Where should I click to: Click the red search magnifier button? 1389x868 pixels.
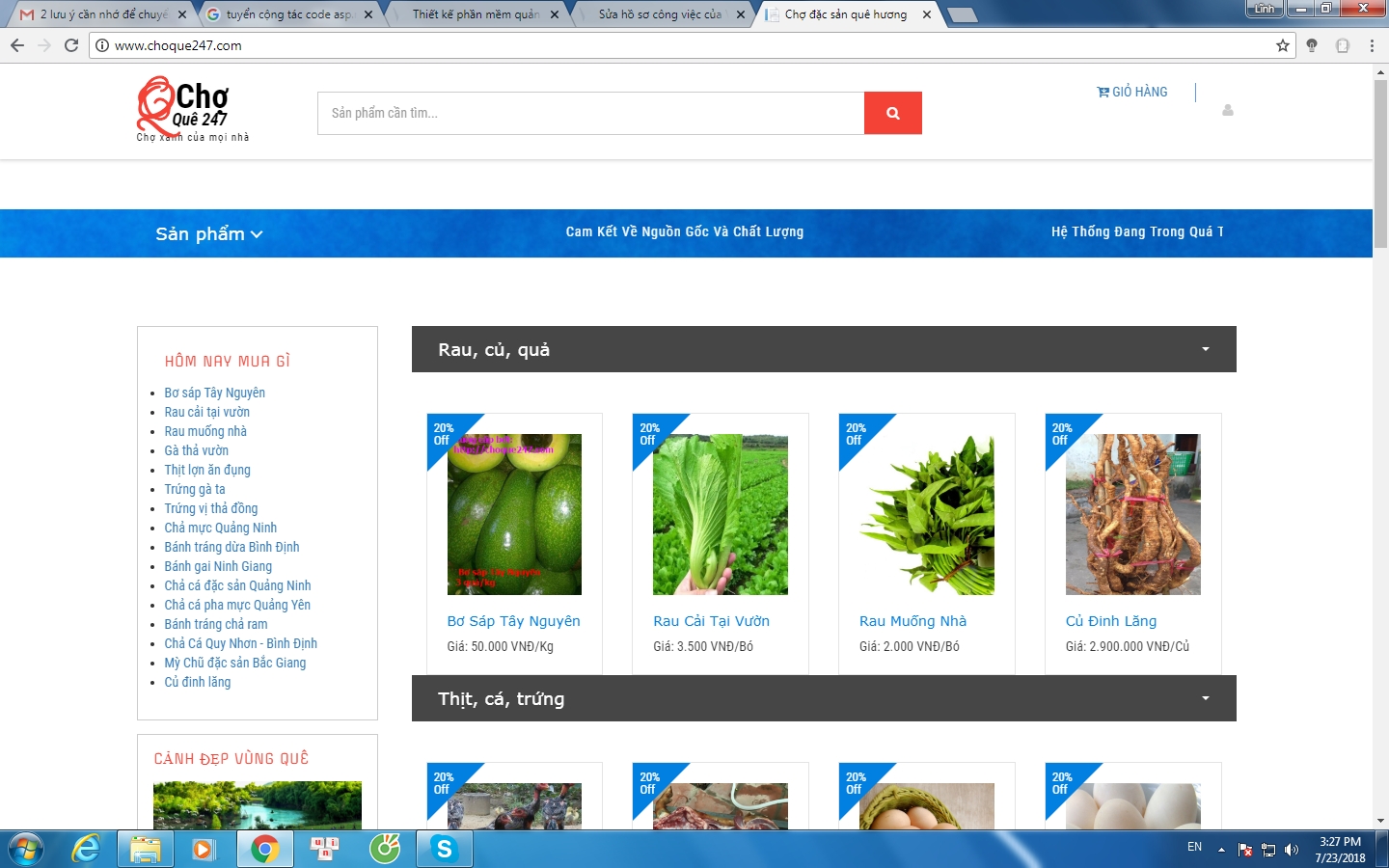(892, 113)
